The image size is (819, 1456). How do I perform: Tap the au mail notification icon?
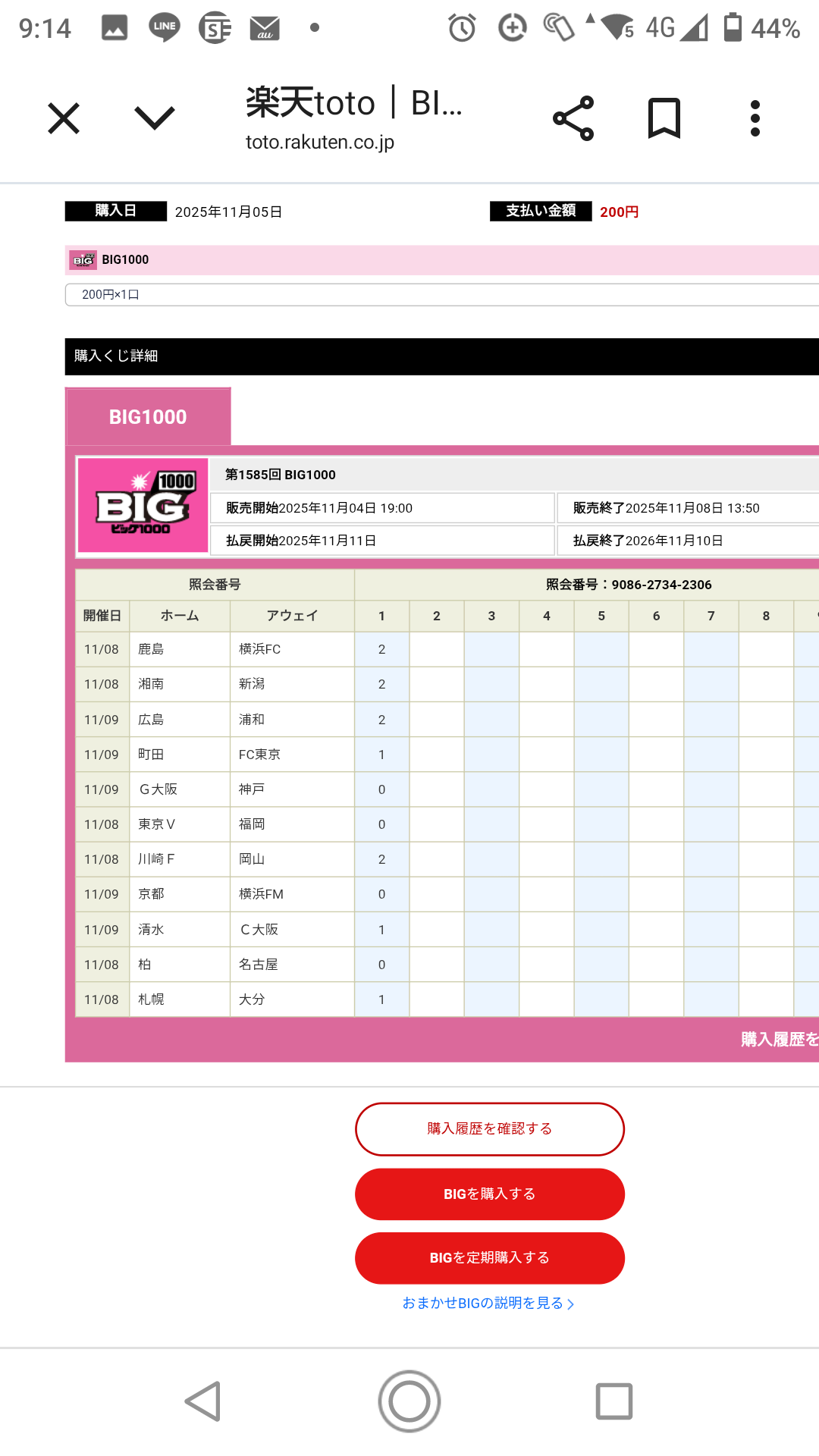tap(265, 29)
